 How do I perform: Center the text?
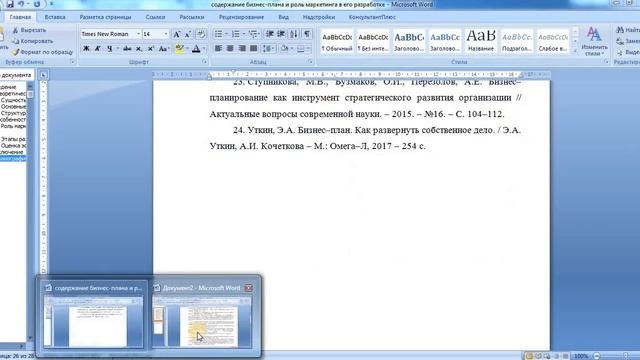point(230,49)
